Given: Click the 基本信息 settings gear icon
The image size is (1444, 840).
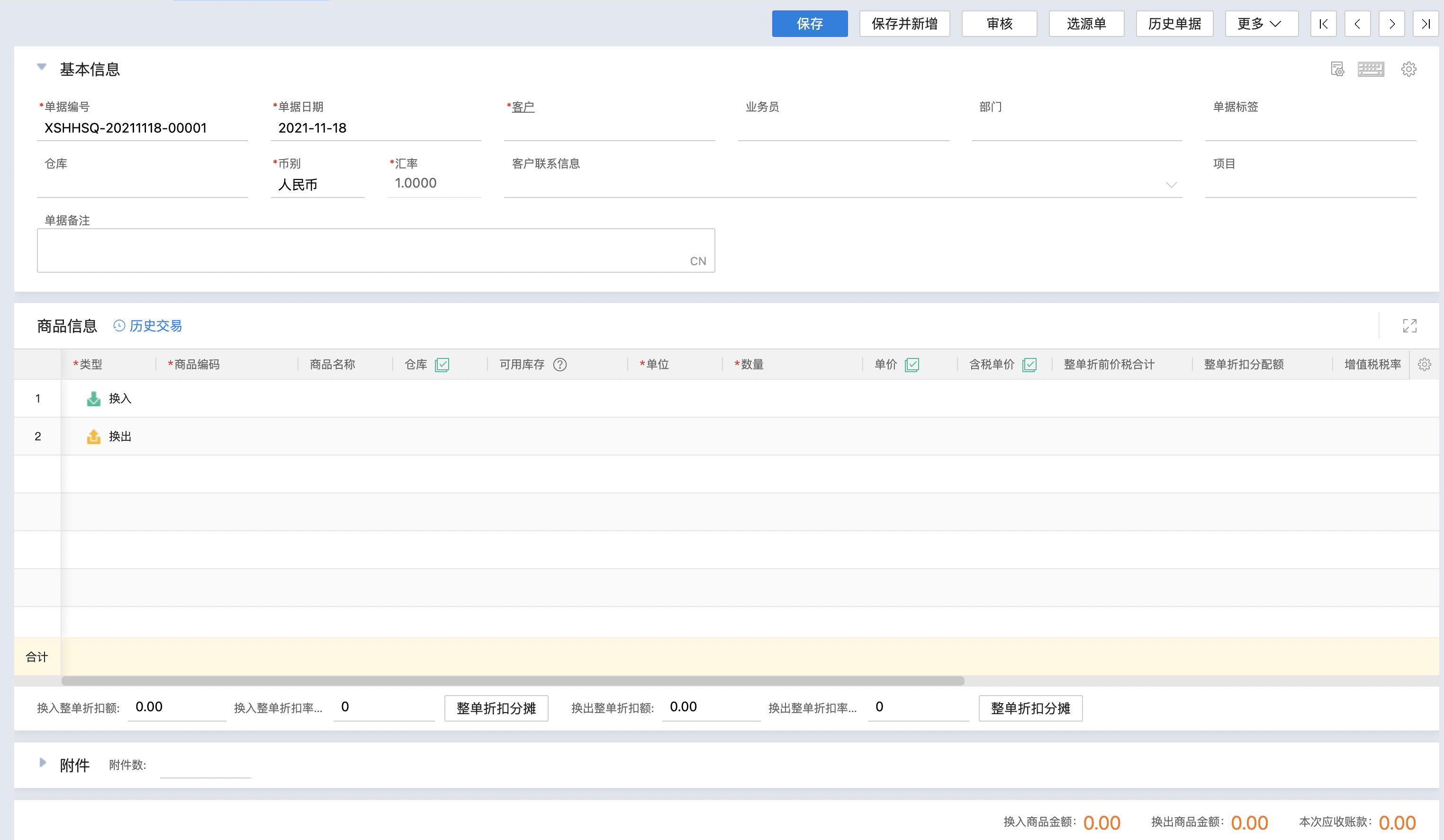Looking at the screenshot, I should 1408,69.
